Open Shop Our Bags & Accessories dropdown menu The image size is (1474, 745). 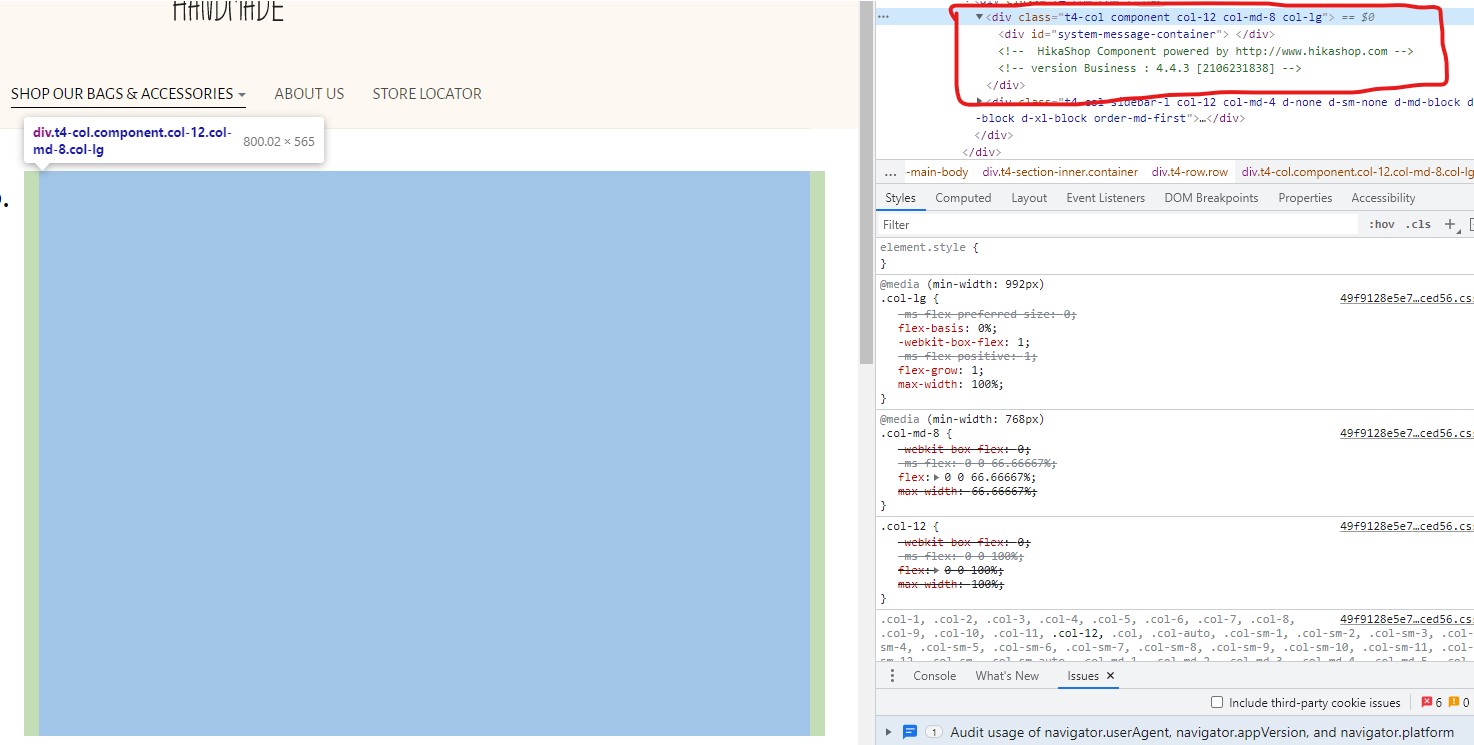click(x=128, y=94)
